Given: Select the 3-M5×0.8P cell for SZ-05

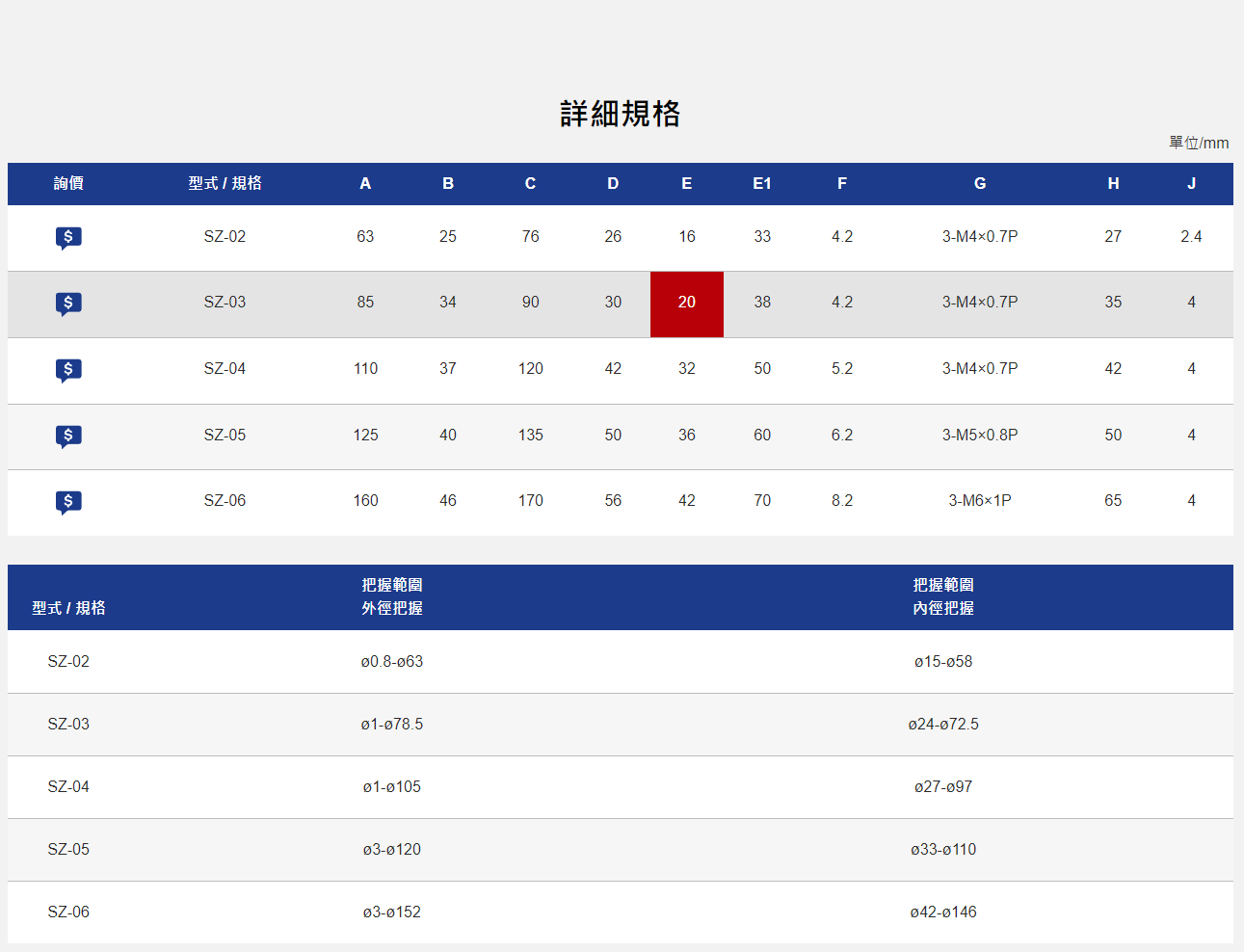Looking at the screenshot, I should click(979, 436).
